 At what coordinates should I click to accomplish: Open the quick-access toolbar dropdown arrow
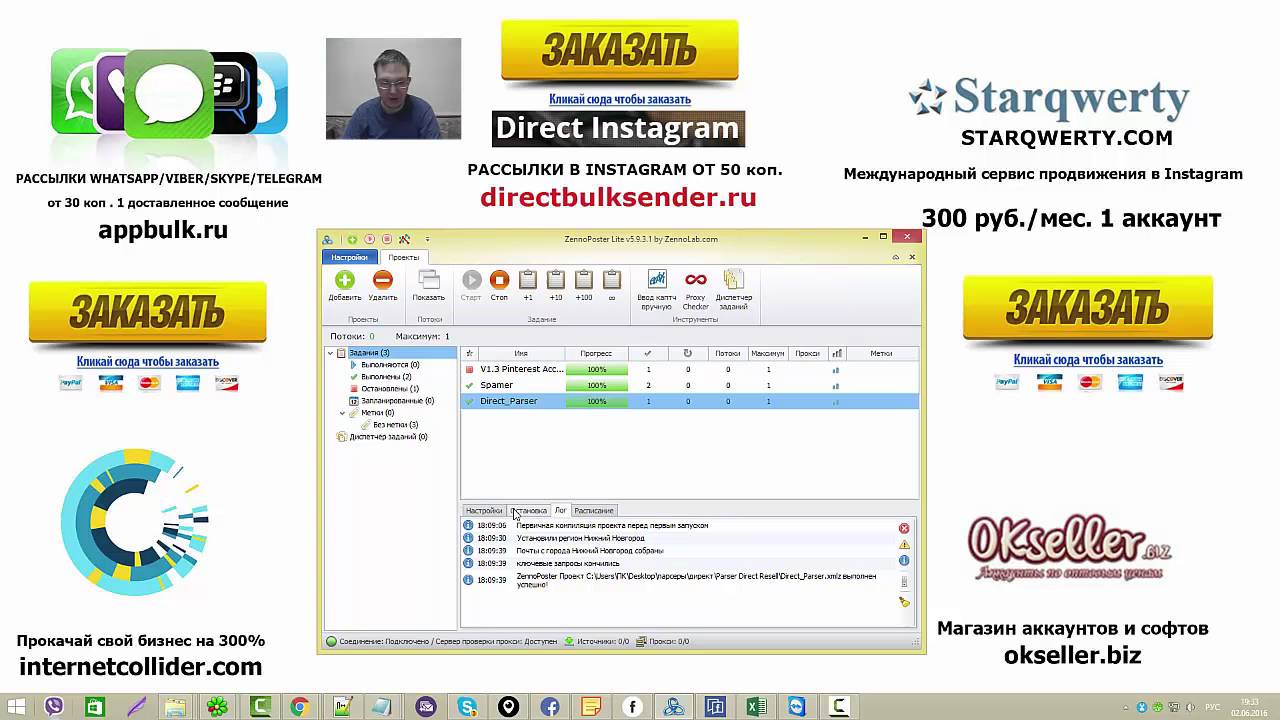pyautogui.click(x=427, y=239)
